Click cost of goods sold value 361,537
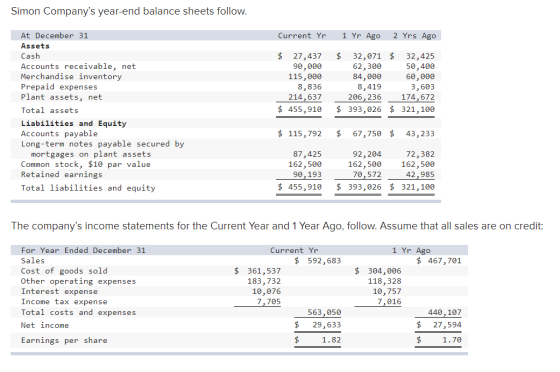 tap(264, 271)
